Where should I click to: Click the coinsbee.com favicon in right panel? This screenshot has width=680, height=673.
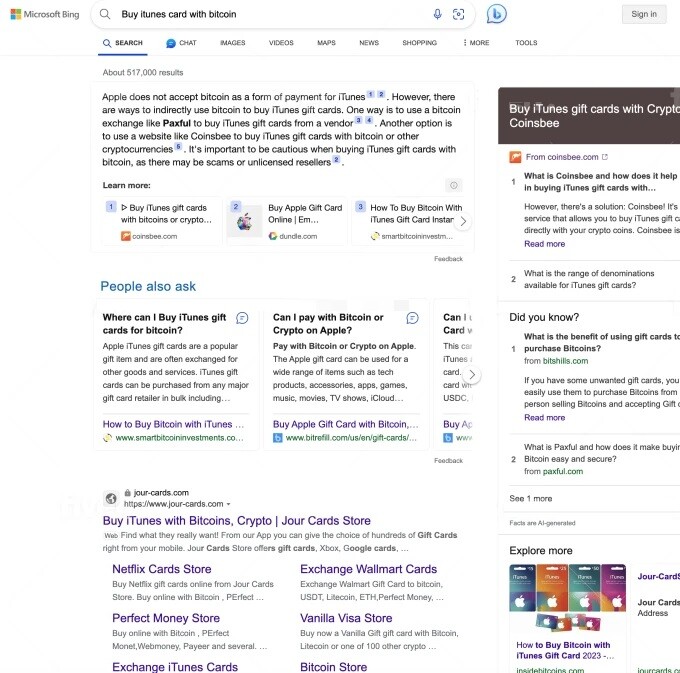click(515, 157)
